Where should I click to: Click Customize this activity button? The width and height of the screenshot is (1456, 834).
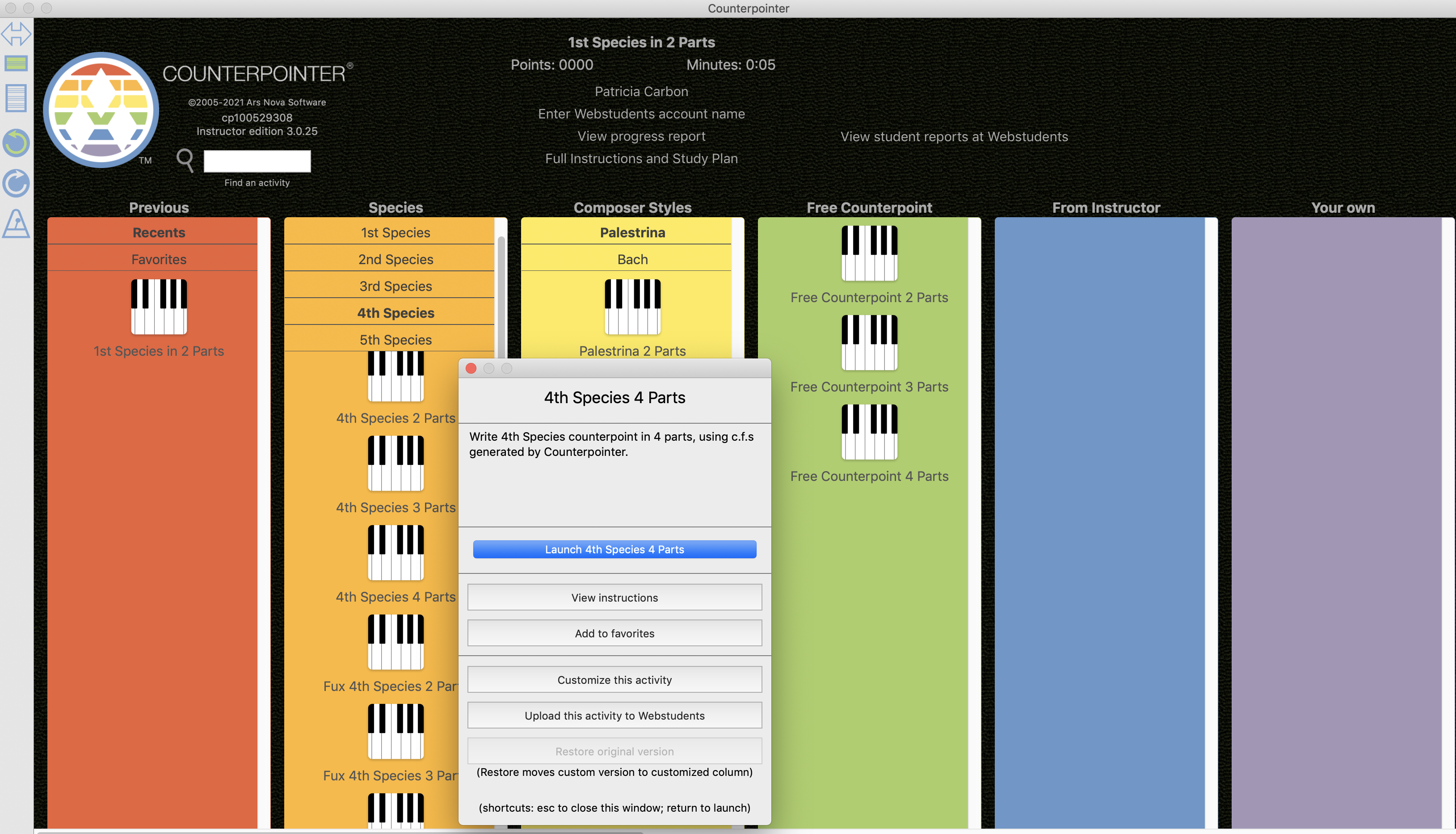[614, 680]
